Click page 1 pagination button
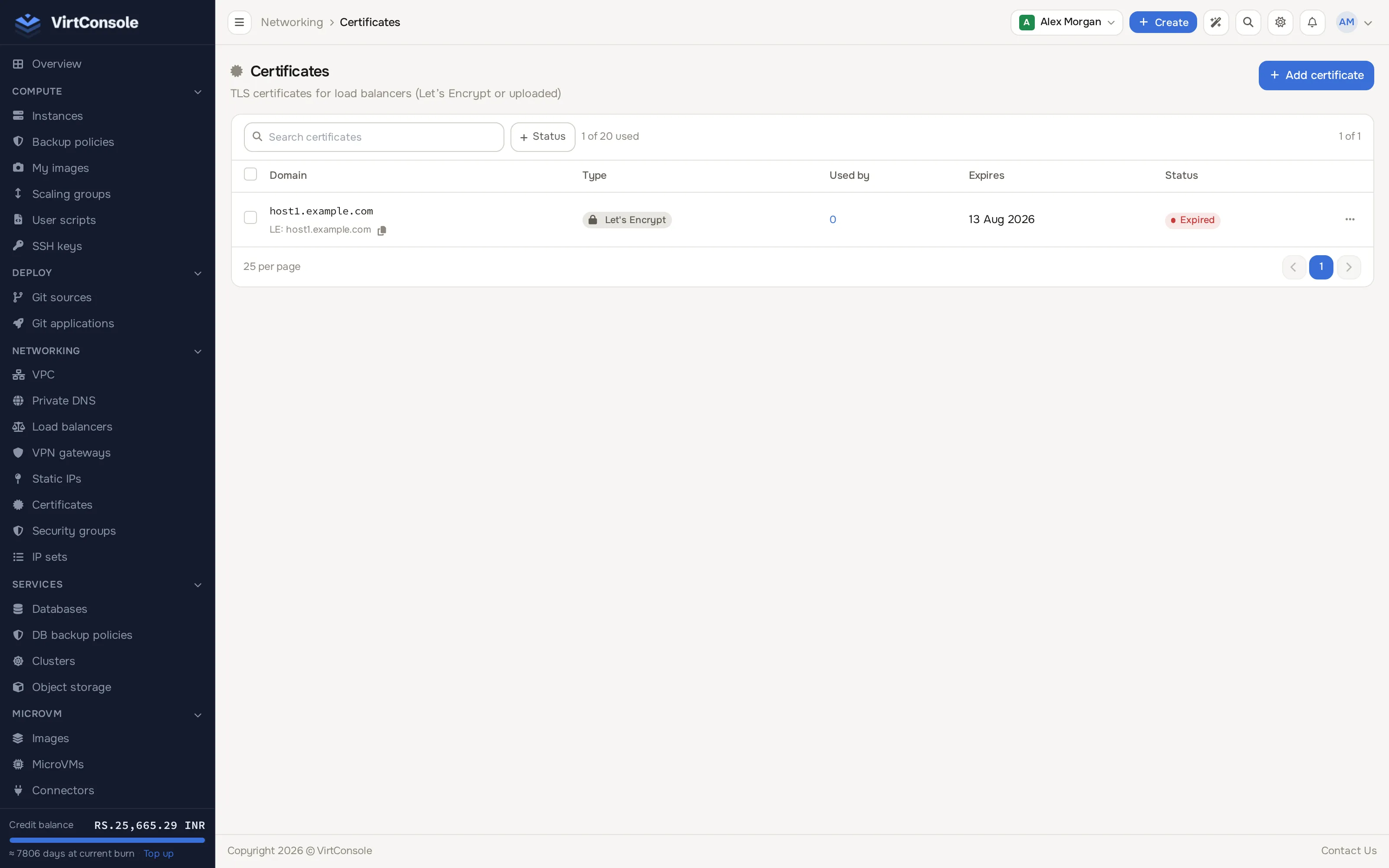Screen dimensions: 1389x868 click(1321, 267)
